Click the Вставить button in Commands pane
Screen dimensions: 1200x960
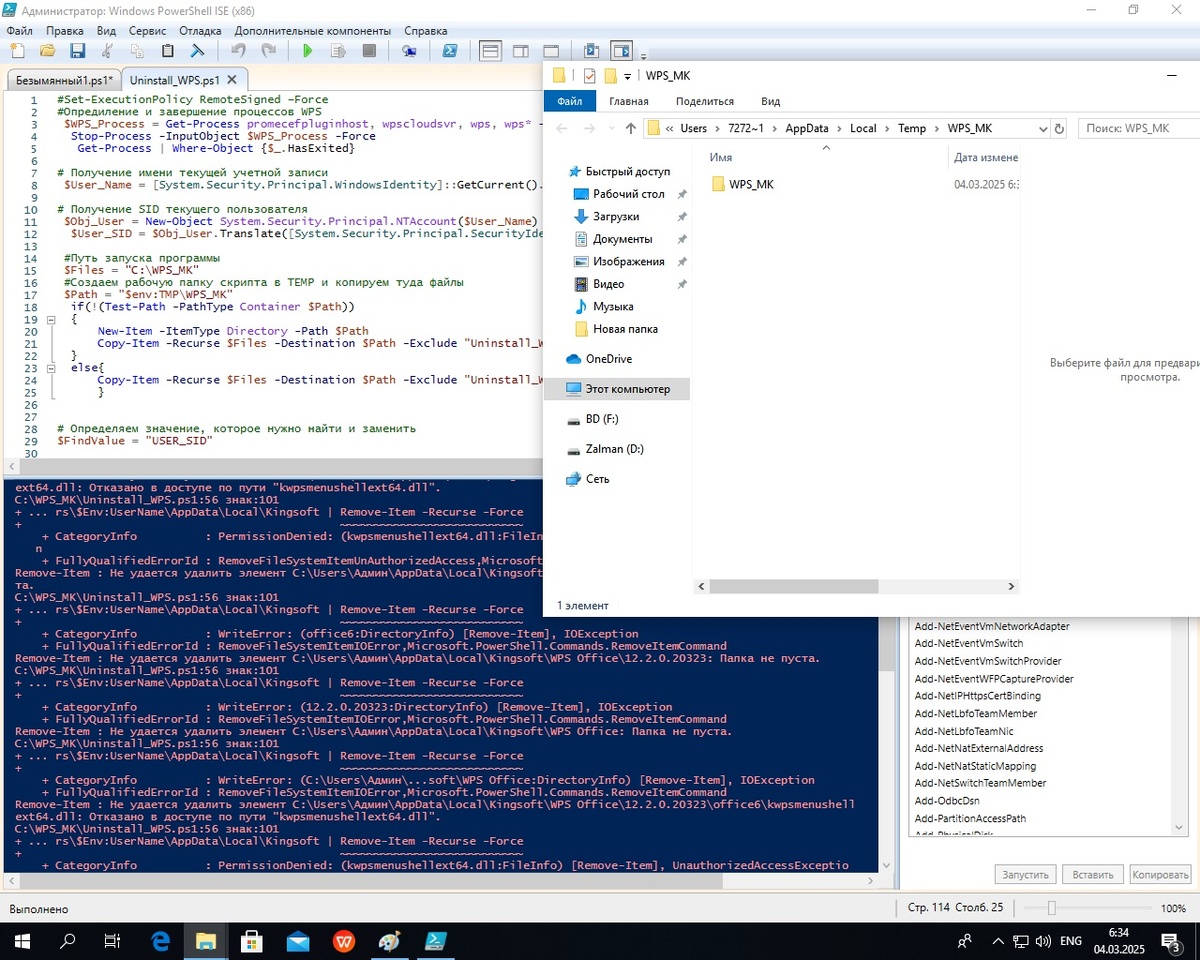[1093, 874]
